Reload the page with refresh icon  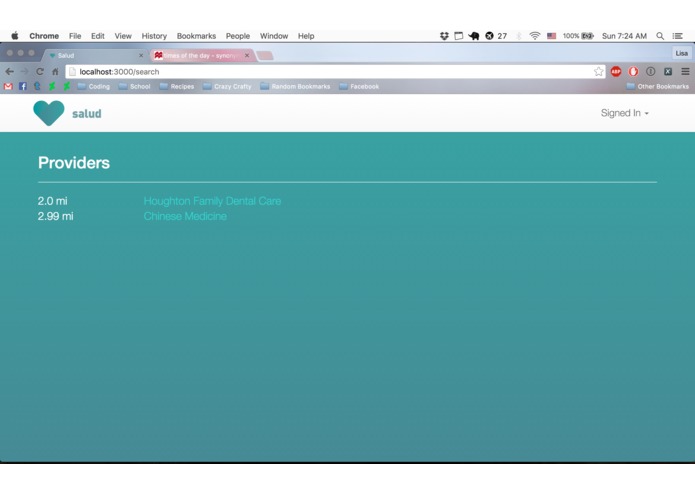tap(40, 71)
